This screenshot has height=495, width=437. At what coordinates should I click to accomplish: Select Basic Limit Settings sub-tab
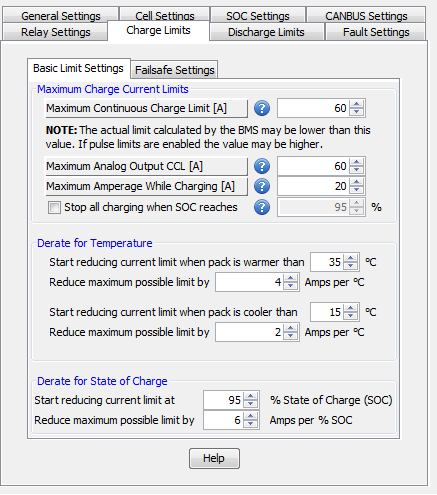[78, 68]
